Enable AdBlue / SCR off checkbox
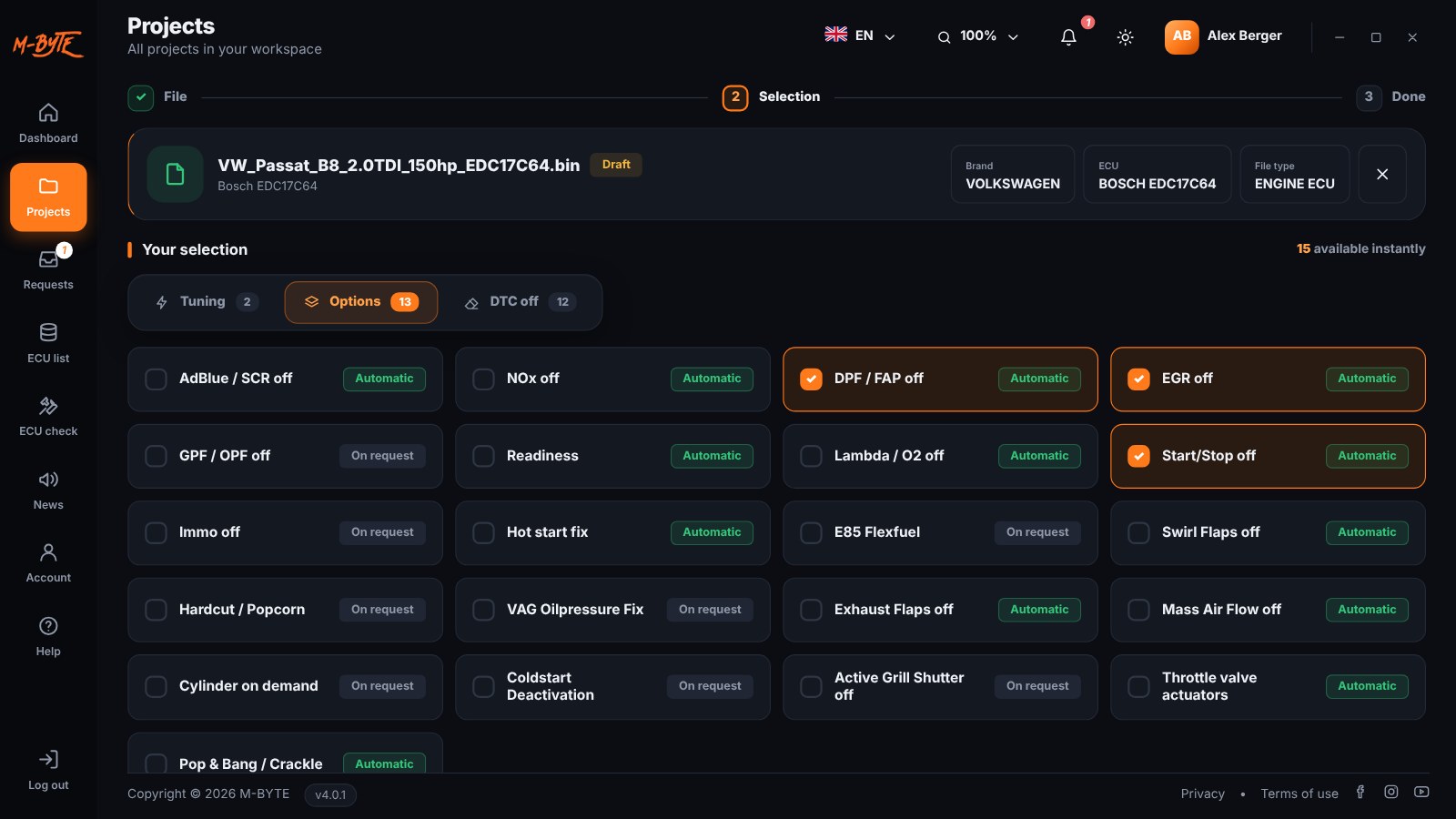This screenshot has width=1456, height=819. pyautogui.click(x=157, y=379)
